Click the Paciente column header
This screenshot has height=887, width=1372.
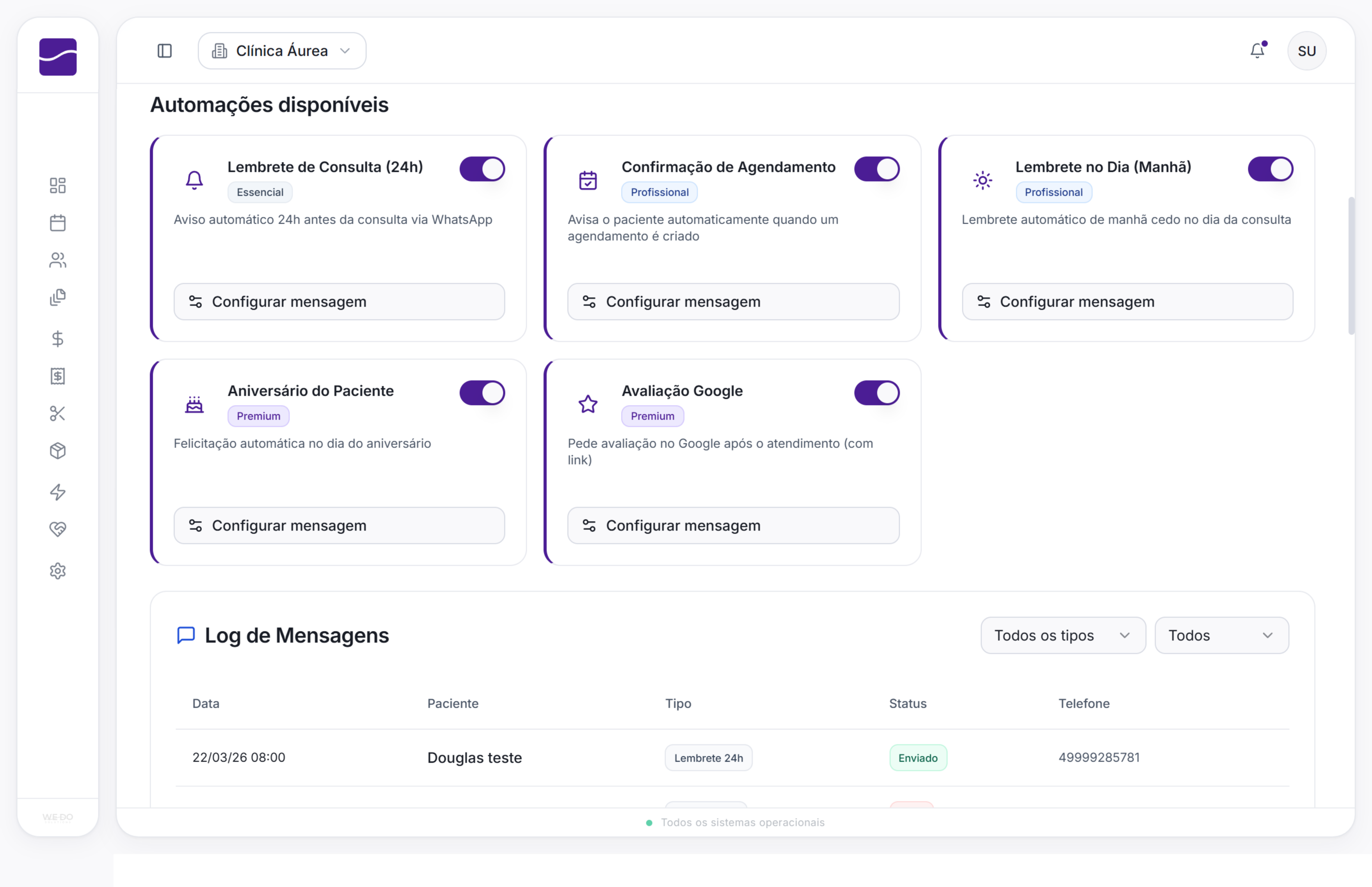(453, 703)
